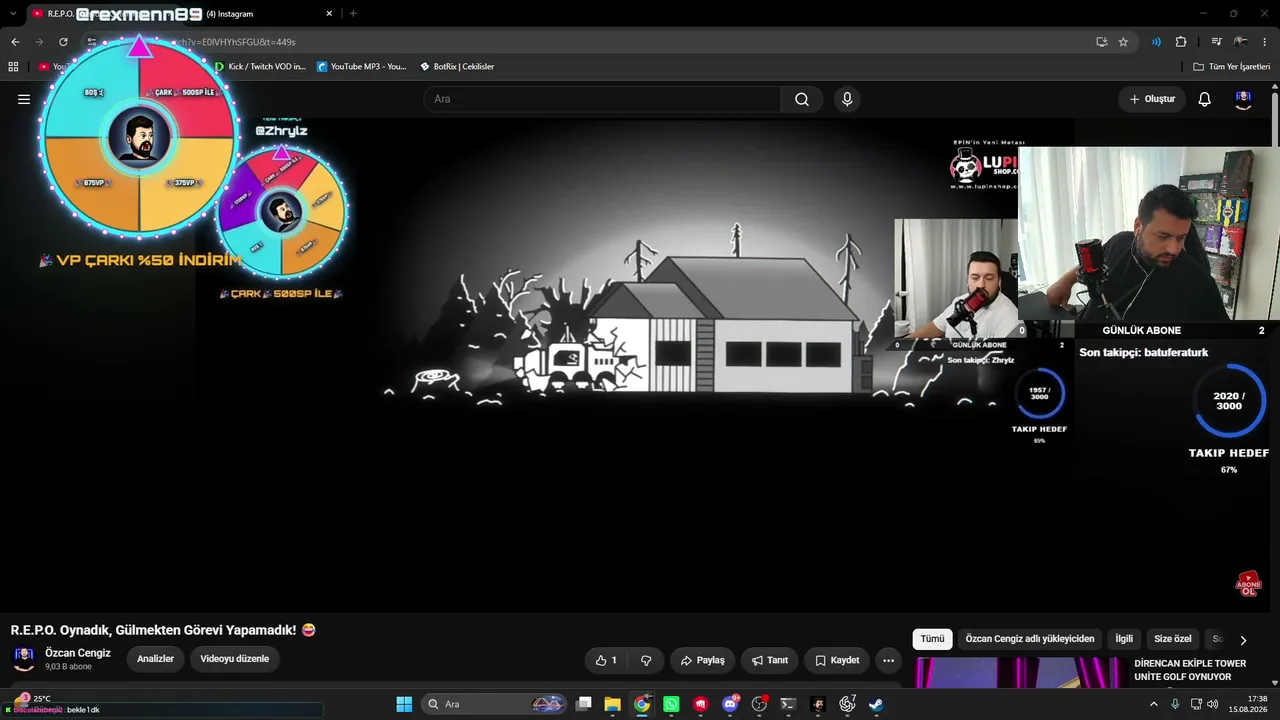Image resolution: width=1280 pixels, height=720 pixels.
Task: Click the YouTube search magnifier button
Action: [802, 99]
